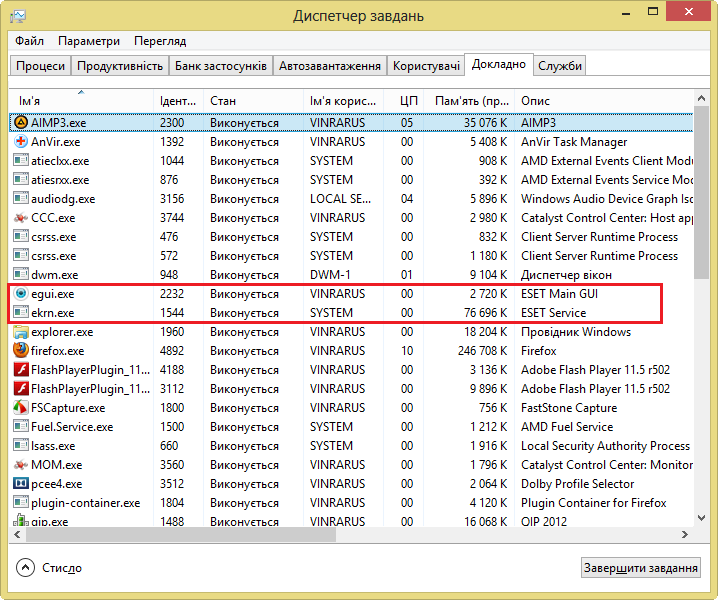Screen dimensions: 718x600
Task: Click the explorer.exe folder icon
Action: 21,332
